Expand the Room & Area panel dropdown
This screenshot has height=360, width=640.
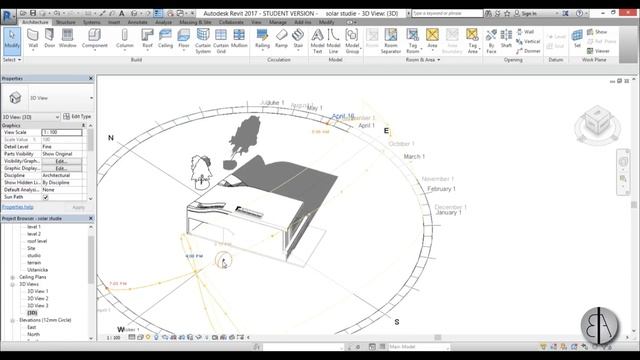[423, 60]
